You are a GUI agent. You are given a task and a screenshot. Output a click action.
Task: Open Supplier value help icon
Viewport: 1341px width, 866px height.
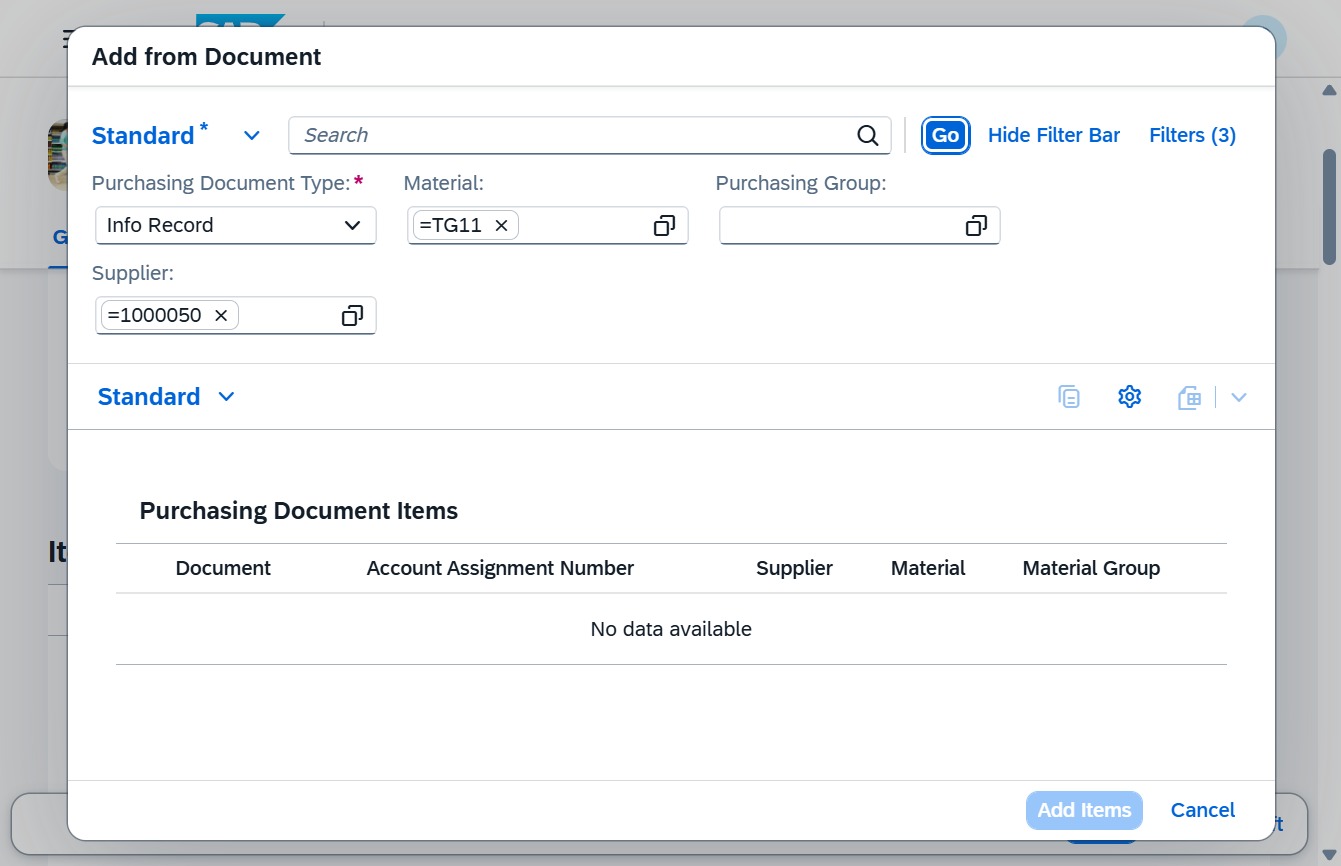pyautogui.click(x=352, y=316)
